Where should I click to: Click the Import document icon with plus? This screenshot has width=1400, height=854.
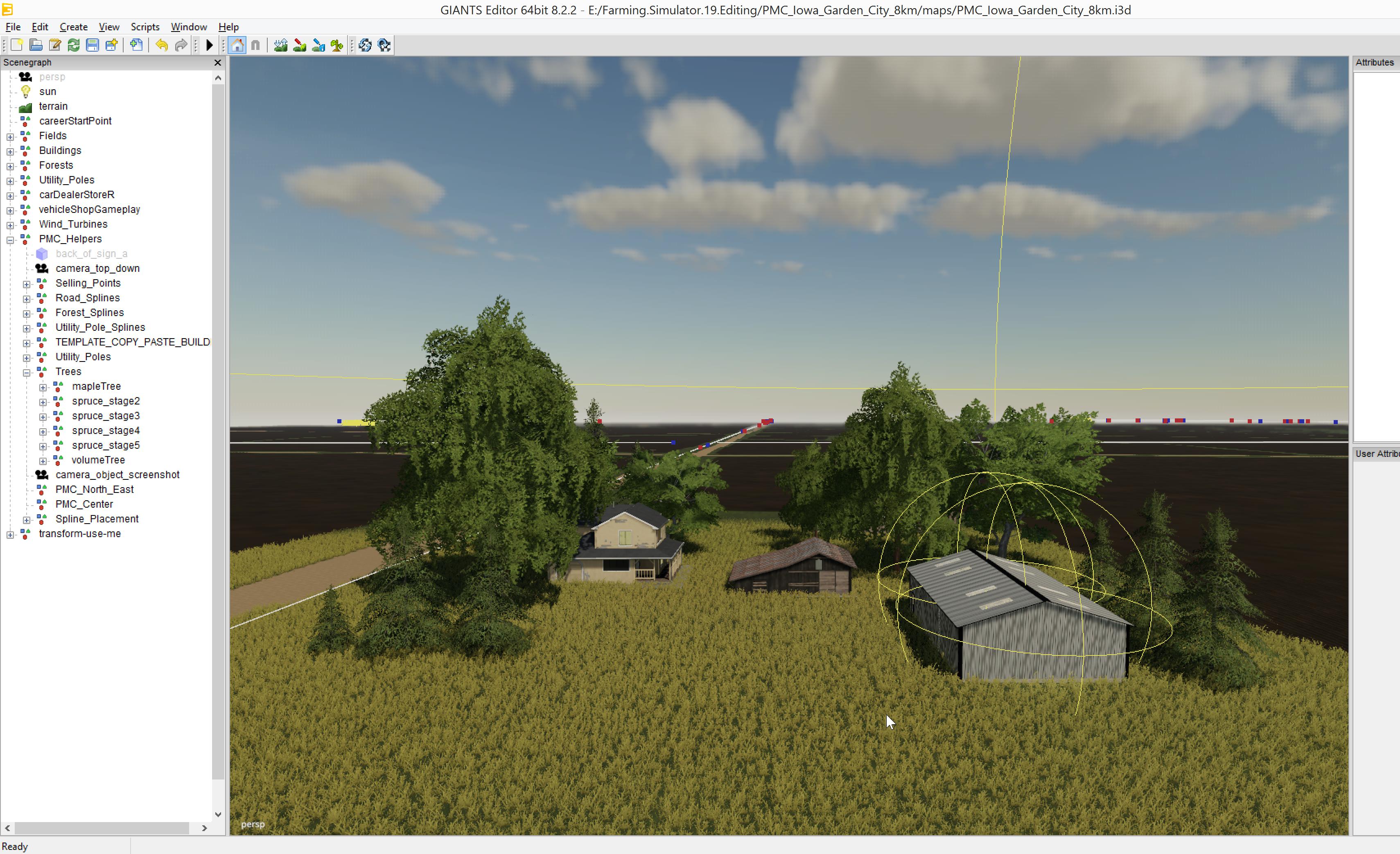(x=136, y=45)
